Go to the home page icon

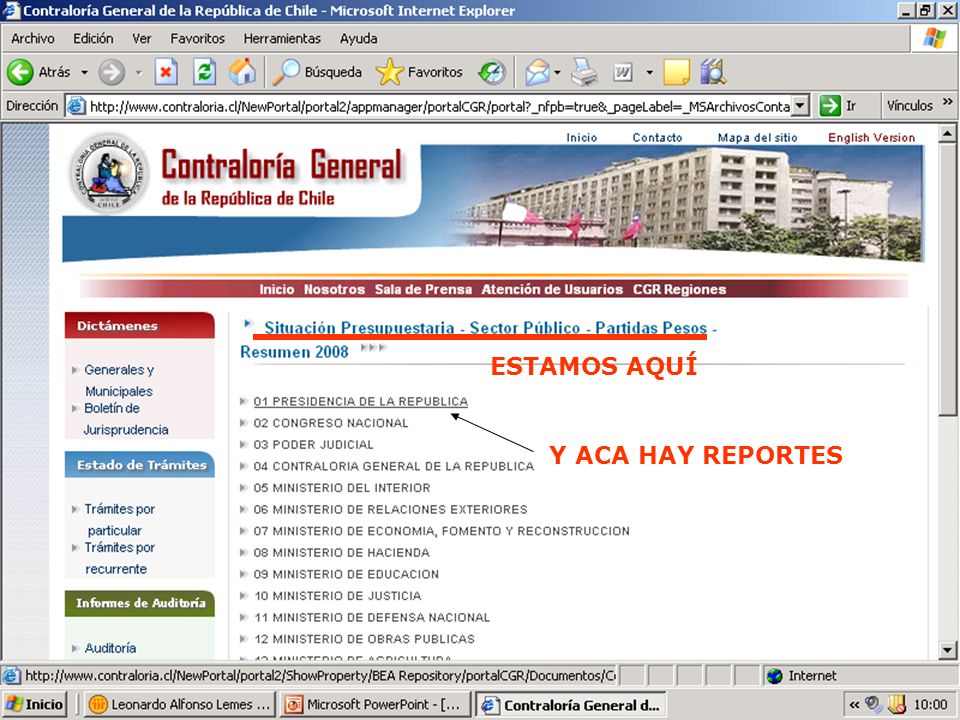coord(242,72)
